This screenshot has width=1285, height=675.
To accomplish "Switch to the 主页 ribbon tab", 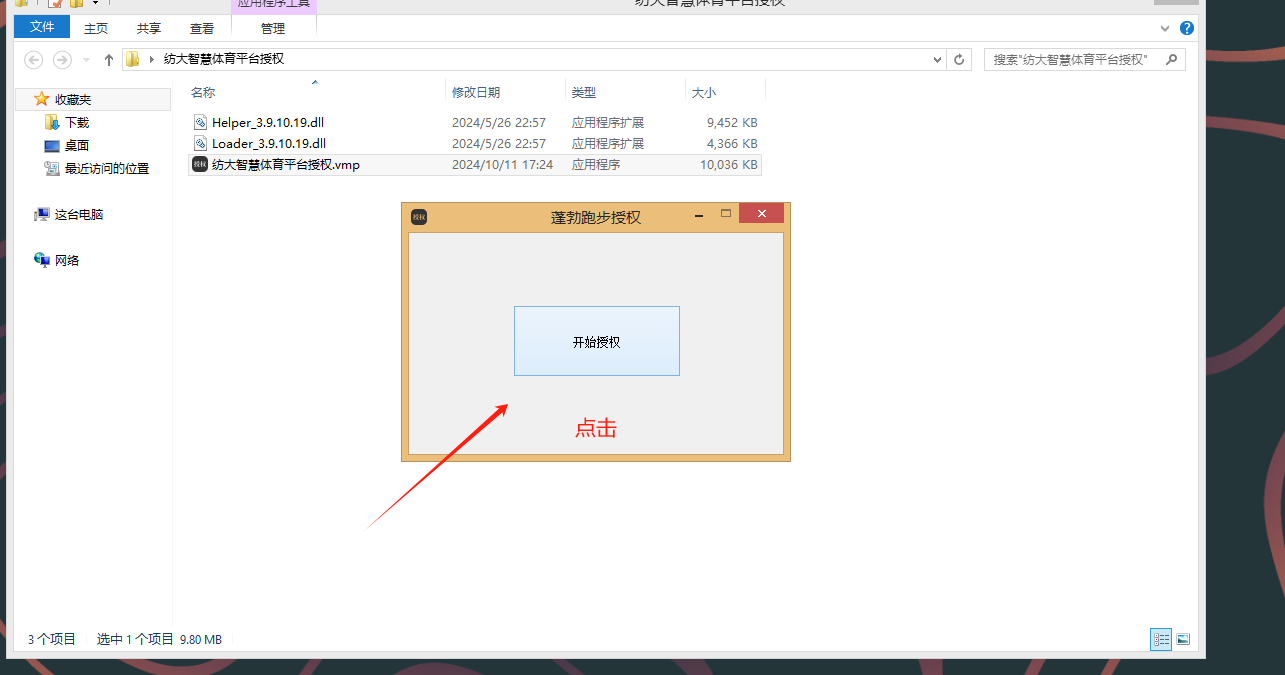I will [96, 28].
